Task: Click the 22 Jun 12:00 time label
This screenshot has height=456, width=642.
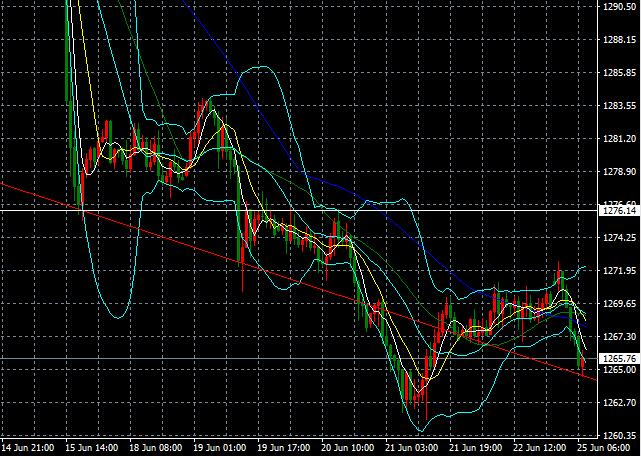Action: tap(540, 448)
